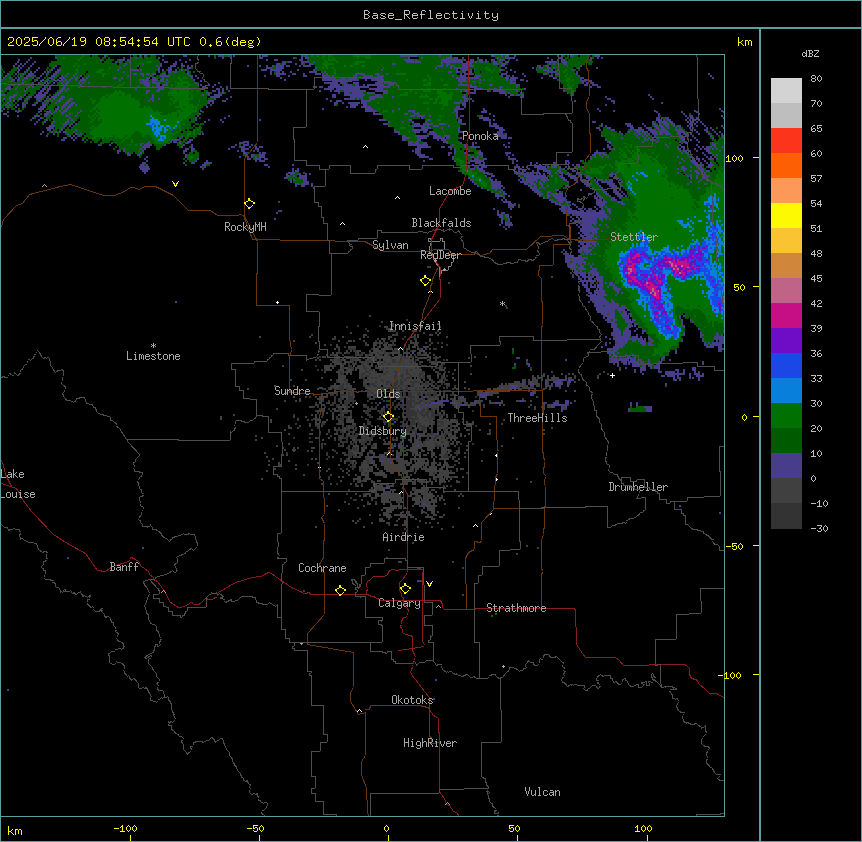Select the yellow diamond marker between Olds and Didsbury
Screen dimensions: 862x842
click(388, 417)
